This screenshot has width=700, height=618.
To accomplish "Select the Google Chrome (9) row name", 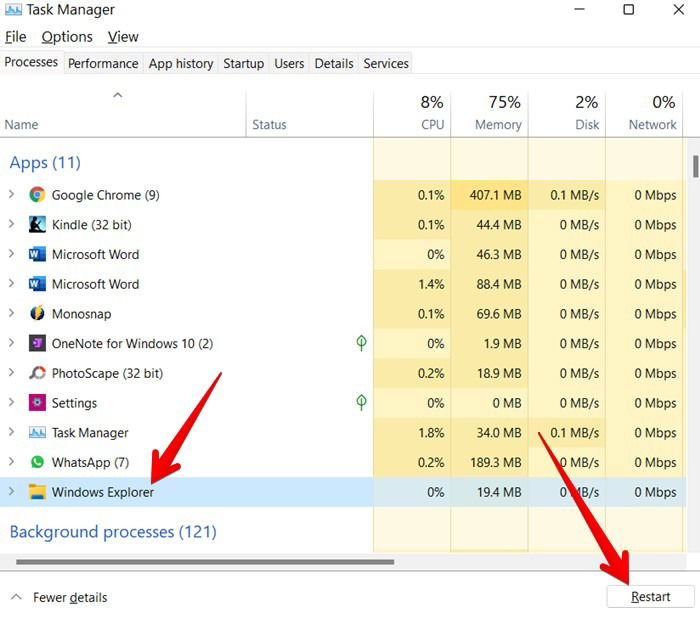I will coord(105,195).
